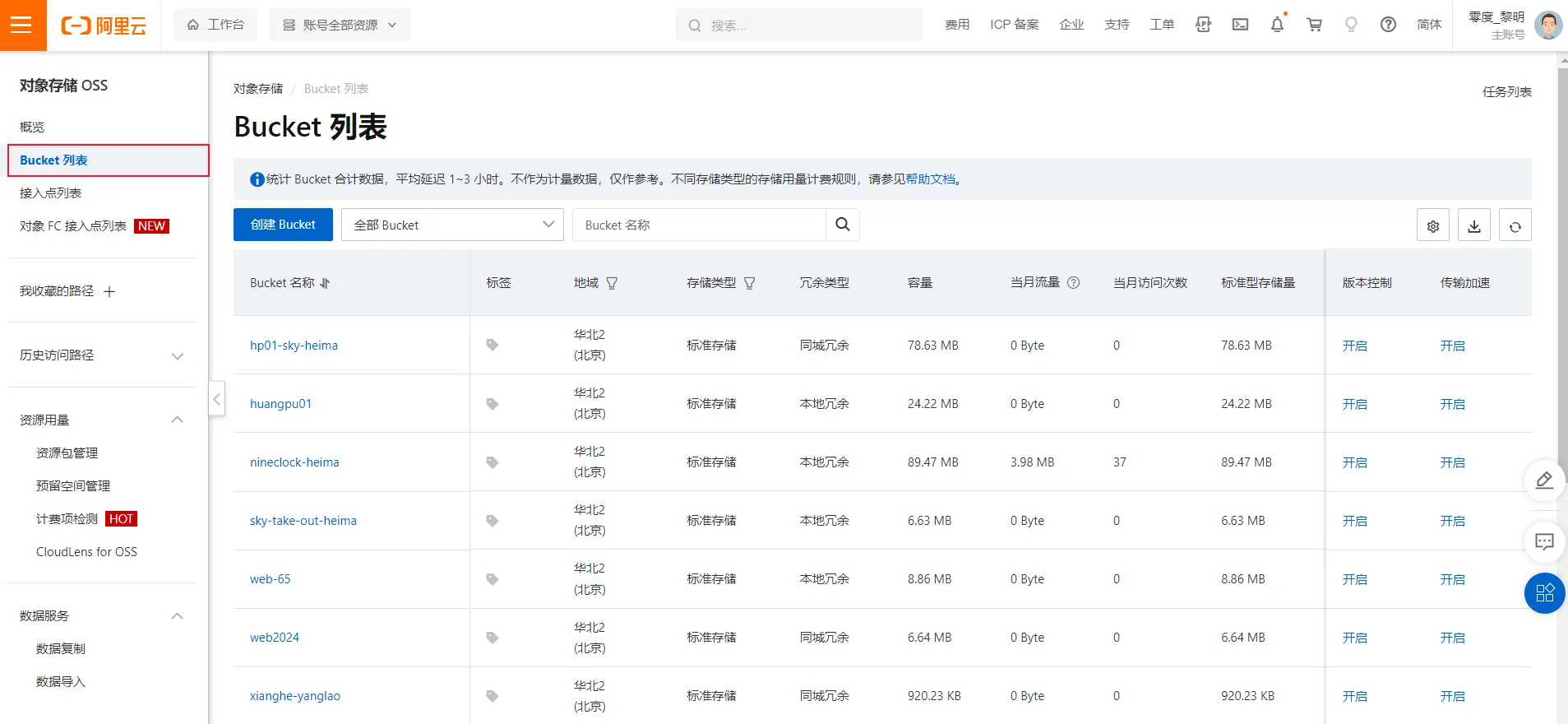Click the Object Storage breadcrumb

[x=258, y=88]
